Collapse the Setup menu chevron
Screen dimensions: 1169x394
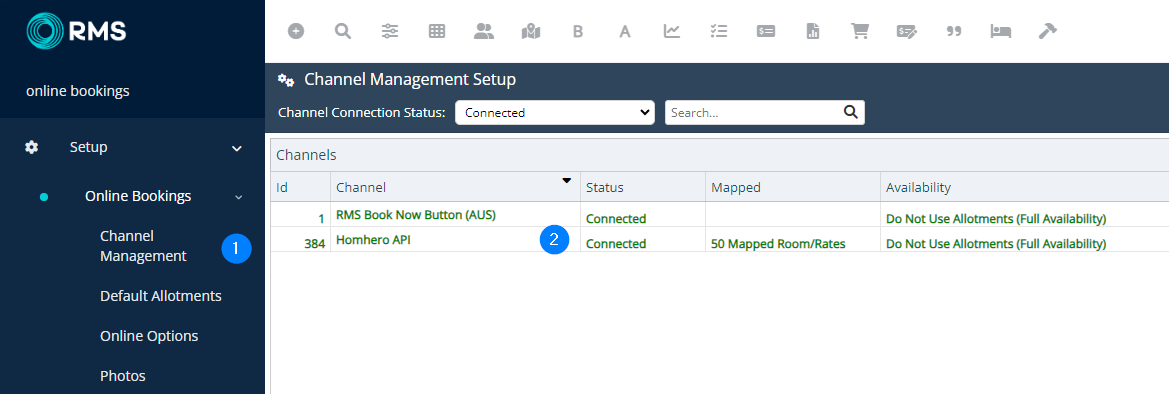[x=237, y=148]
